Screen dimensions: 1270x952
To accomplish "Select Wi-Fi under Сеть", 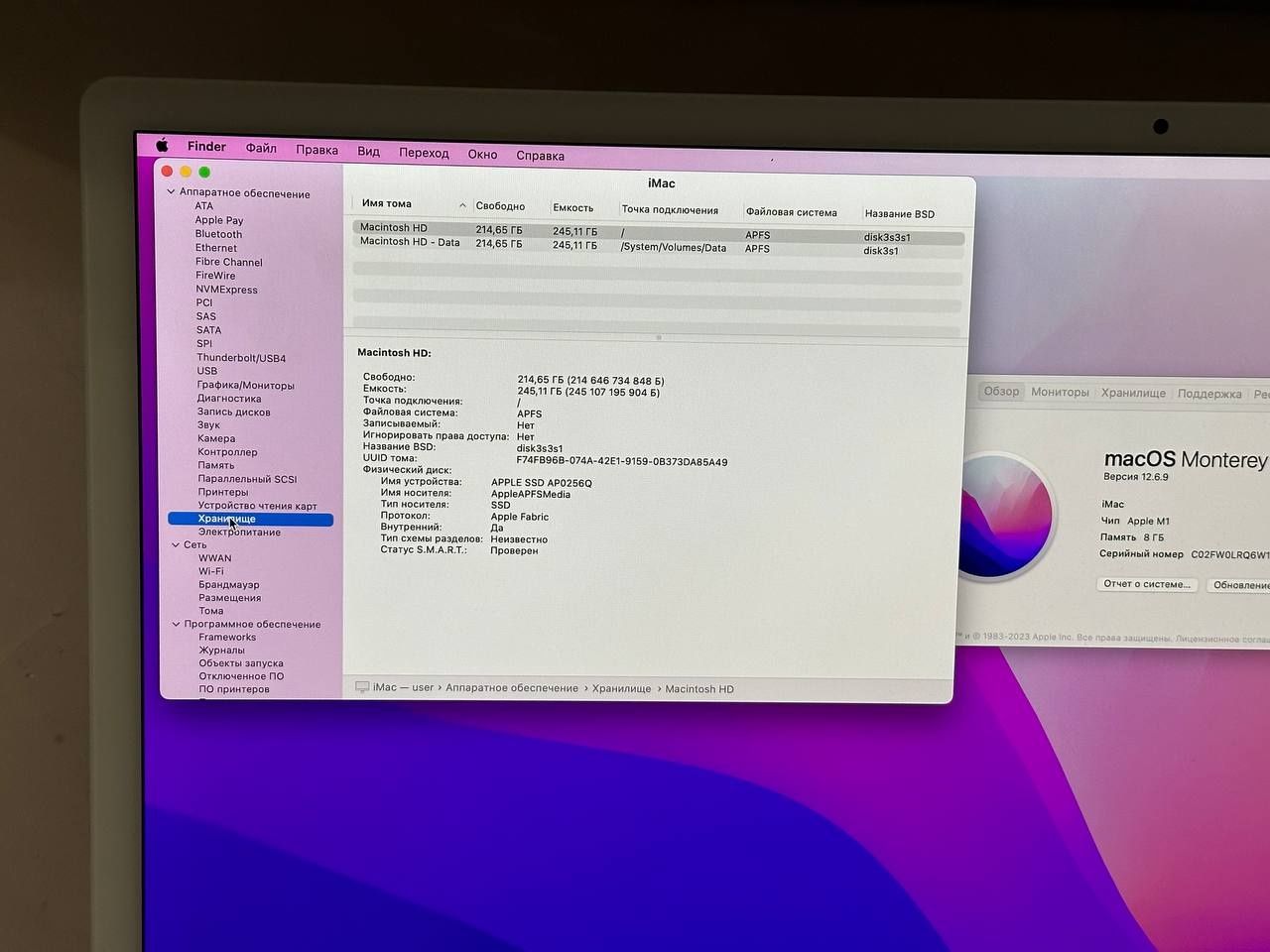I will [210, 571].
